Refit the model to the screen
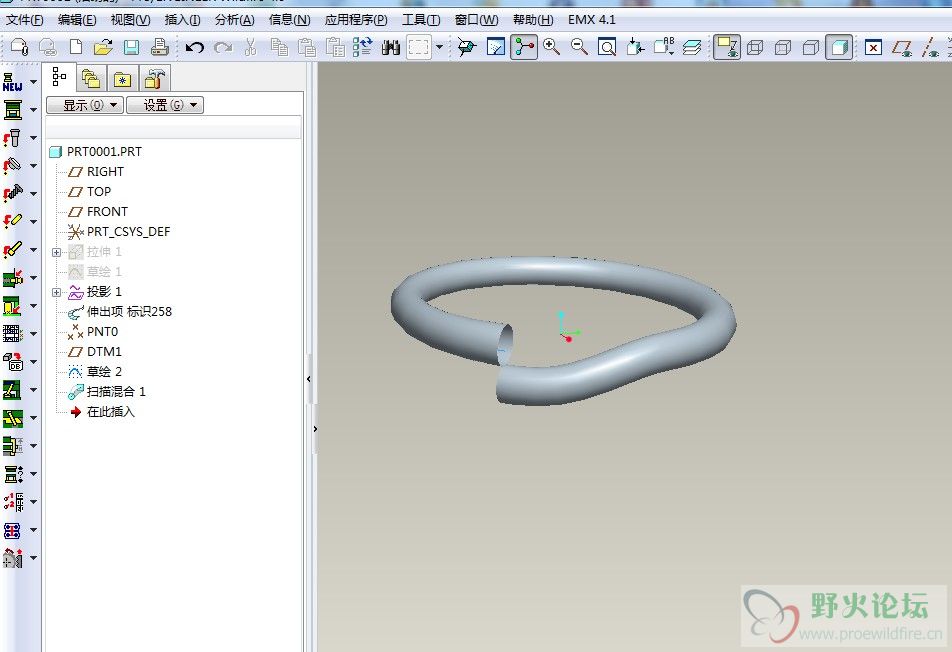 click(607, 47)
